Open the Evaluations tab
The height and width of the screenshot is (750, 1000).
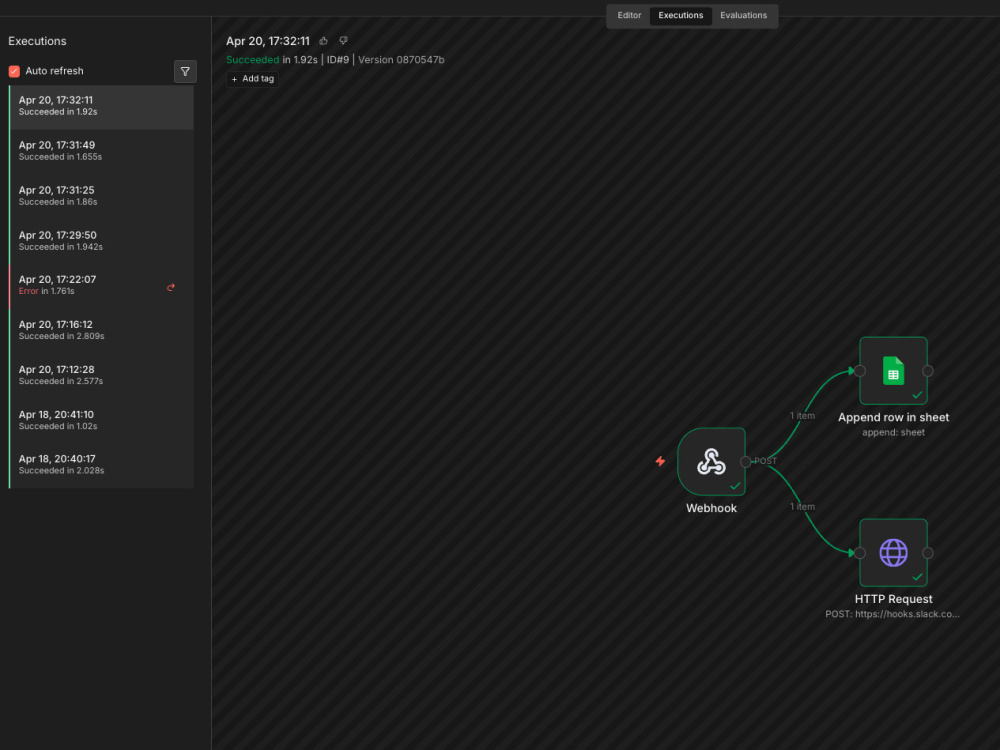(743, 15)
